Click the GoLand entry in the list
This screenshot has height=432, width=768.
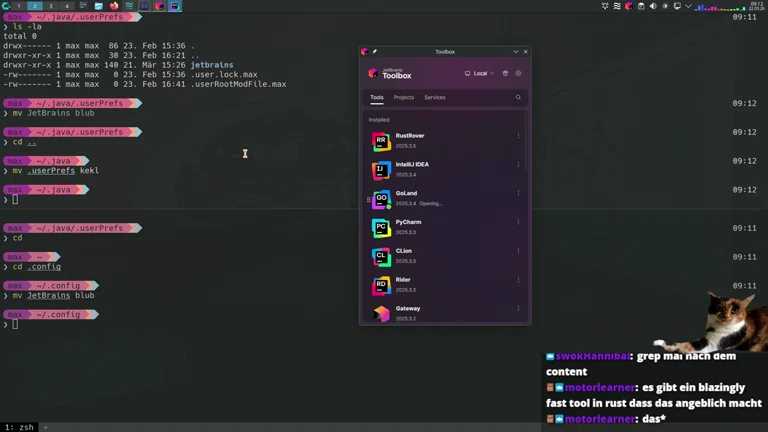coord(406,194)
